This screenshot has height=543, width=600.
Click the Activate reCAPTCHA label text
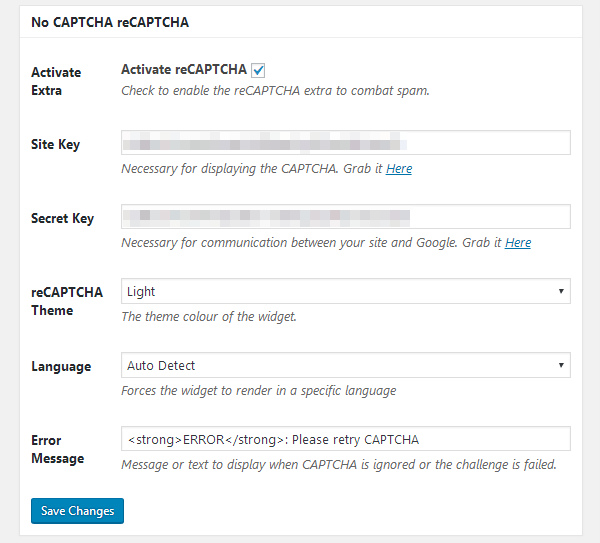[184, 70]
